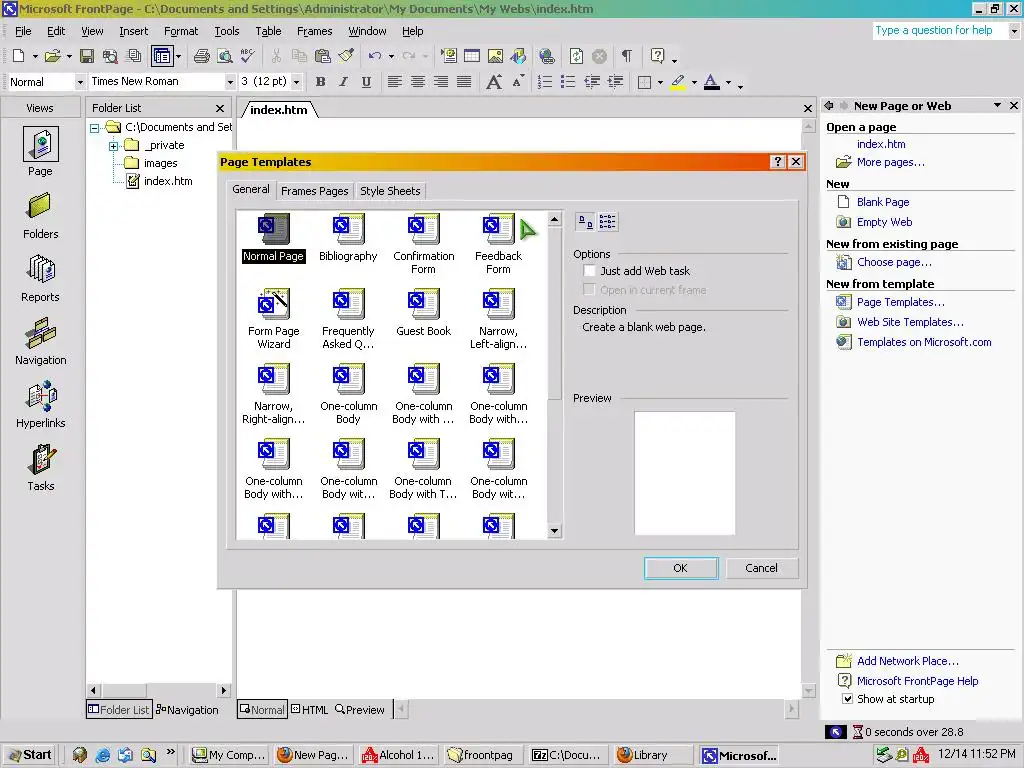Click the highlight color swatch button

coord(678,82)
